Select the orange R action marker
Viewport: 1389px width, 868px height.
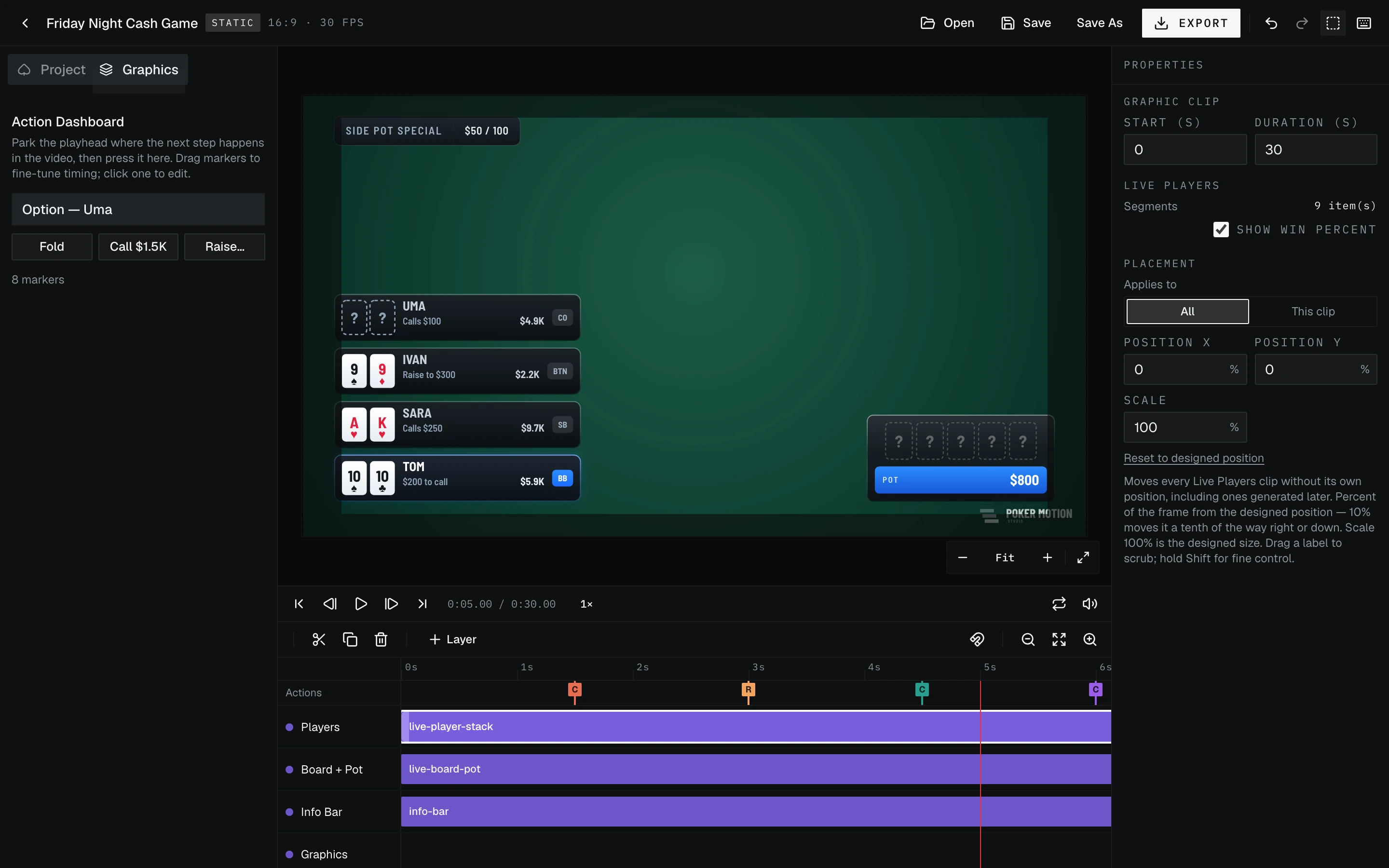[x=749, y=690]
